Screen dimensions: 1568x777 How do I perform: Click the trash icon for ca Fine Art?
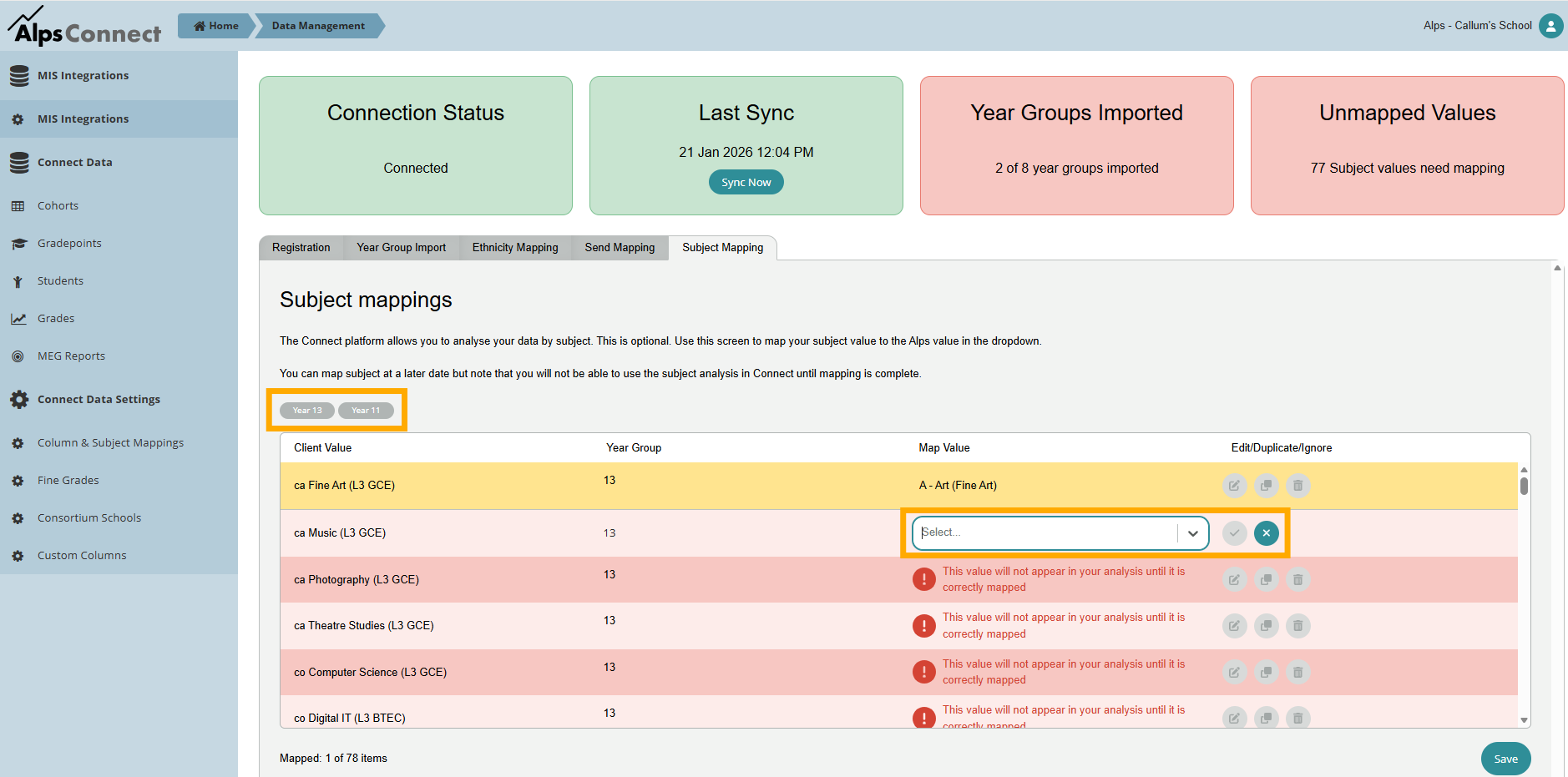point(1297,485)
